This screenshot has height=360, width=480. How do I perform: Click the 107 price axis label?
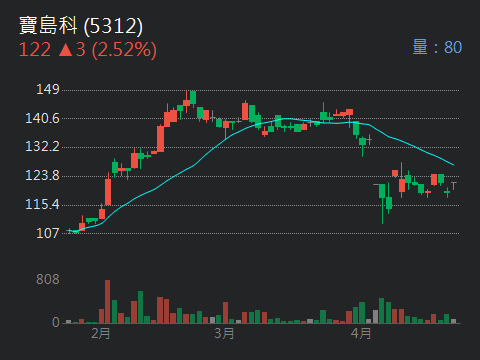coord(48,233)
